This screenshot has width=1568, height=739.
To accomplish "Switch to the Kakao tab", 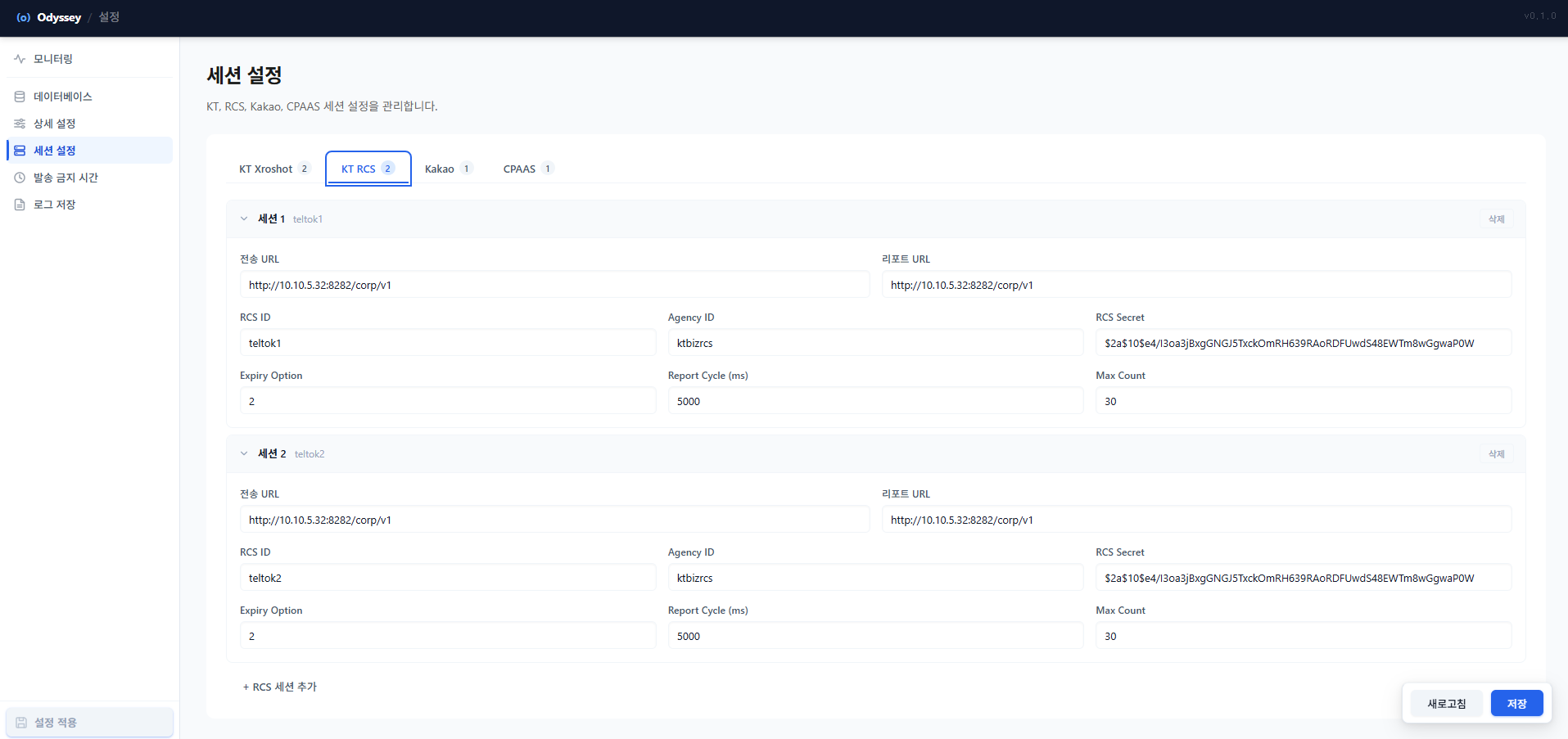I will pyautogui.click(x=449, y=169).
